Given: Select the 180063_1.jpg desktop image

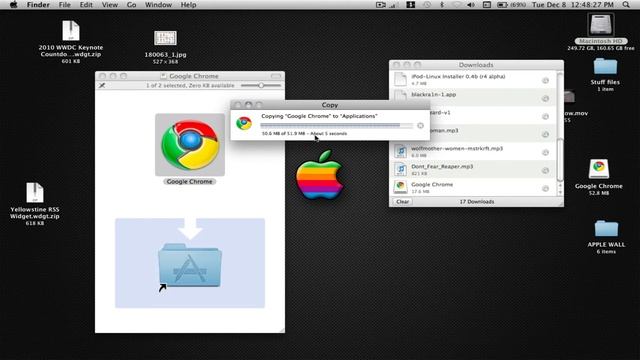Looking at the screenshot, I should coord(165,38).
